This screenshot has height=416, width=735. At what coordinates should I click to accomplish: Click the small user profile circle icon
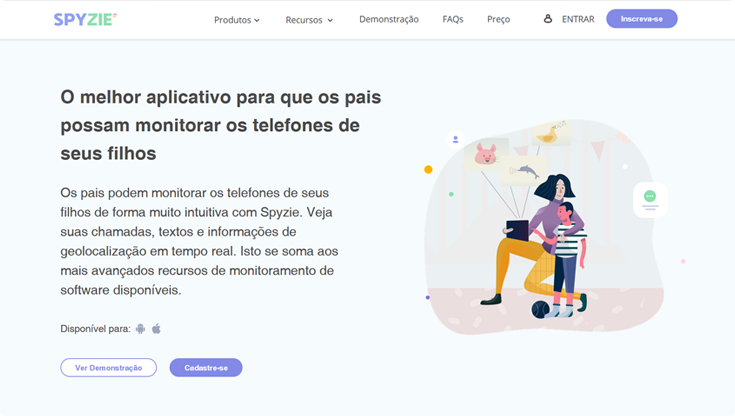(455, 139)
